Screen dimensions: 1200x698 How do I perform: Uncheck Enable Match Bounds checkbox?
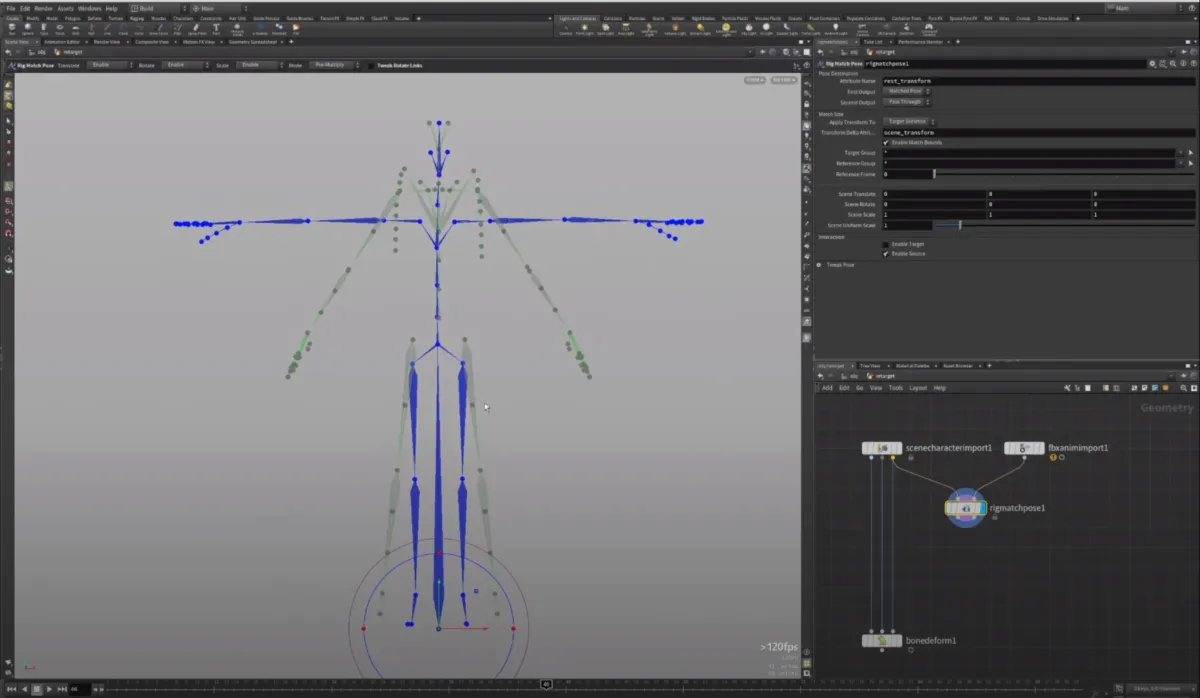[886, 142]
